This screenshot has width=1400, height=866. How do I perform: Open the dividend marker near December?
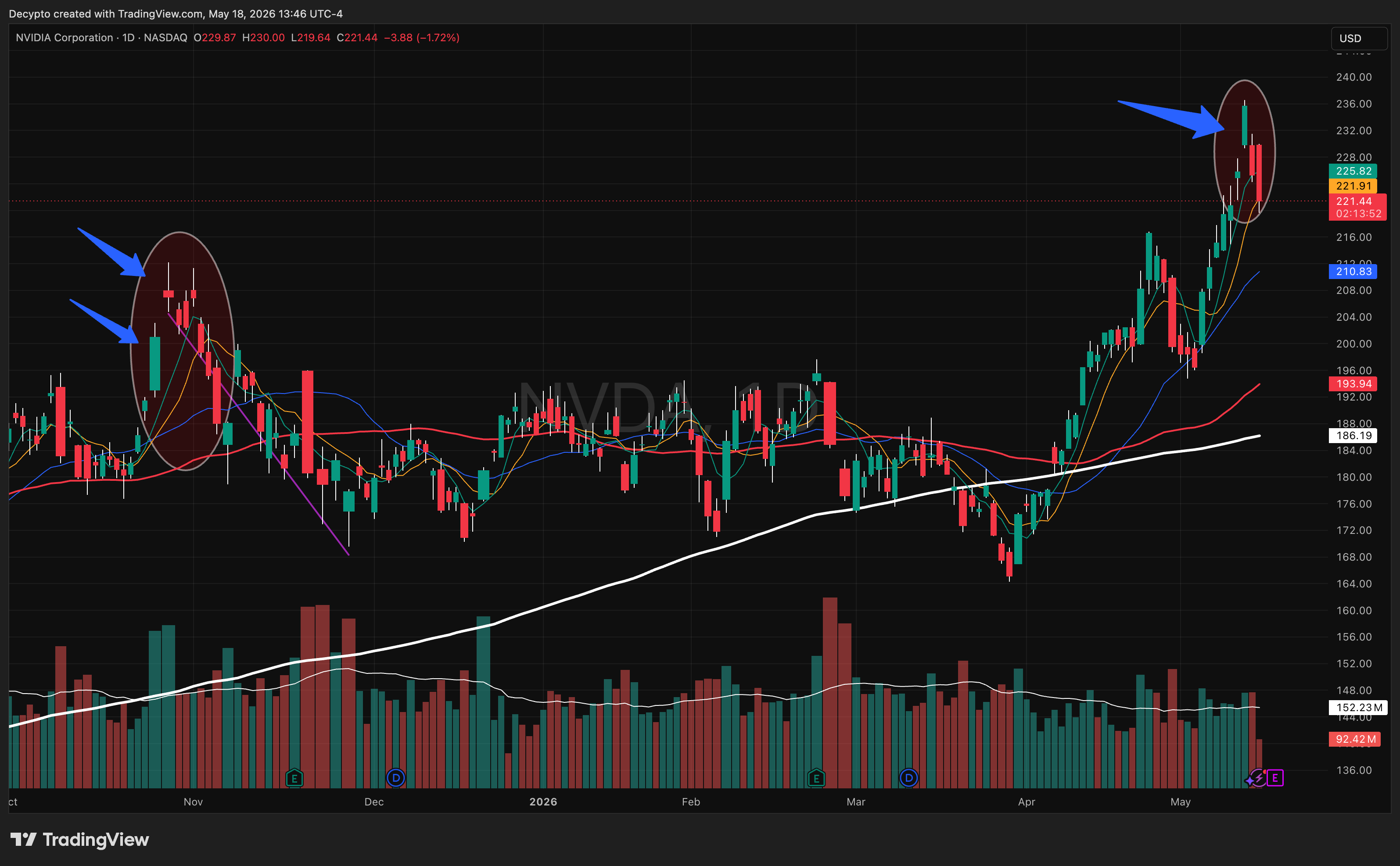pos(395,778)
